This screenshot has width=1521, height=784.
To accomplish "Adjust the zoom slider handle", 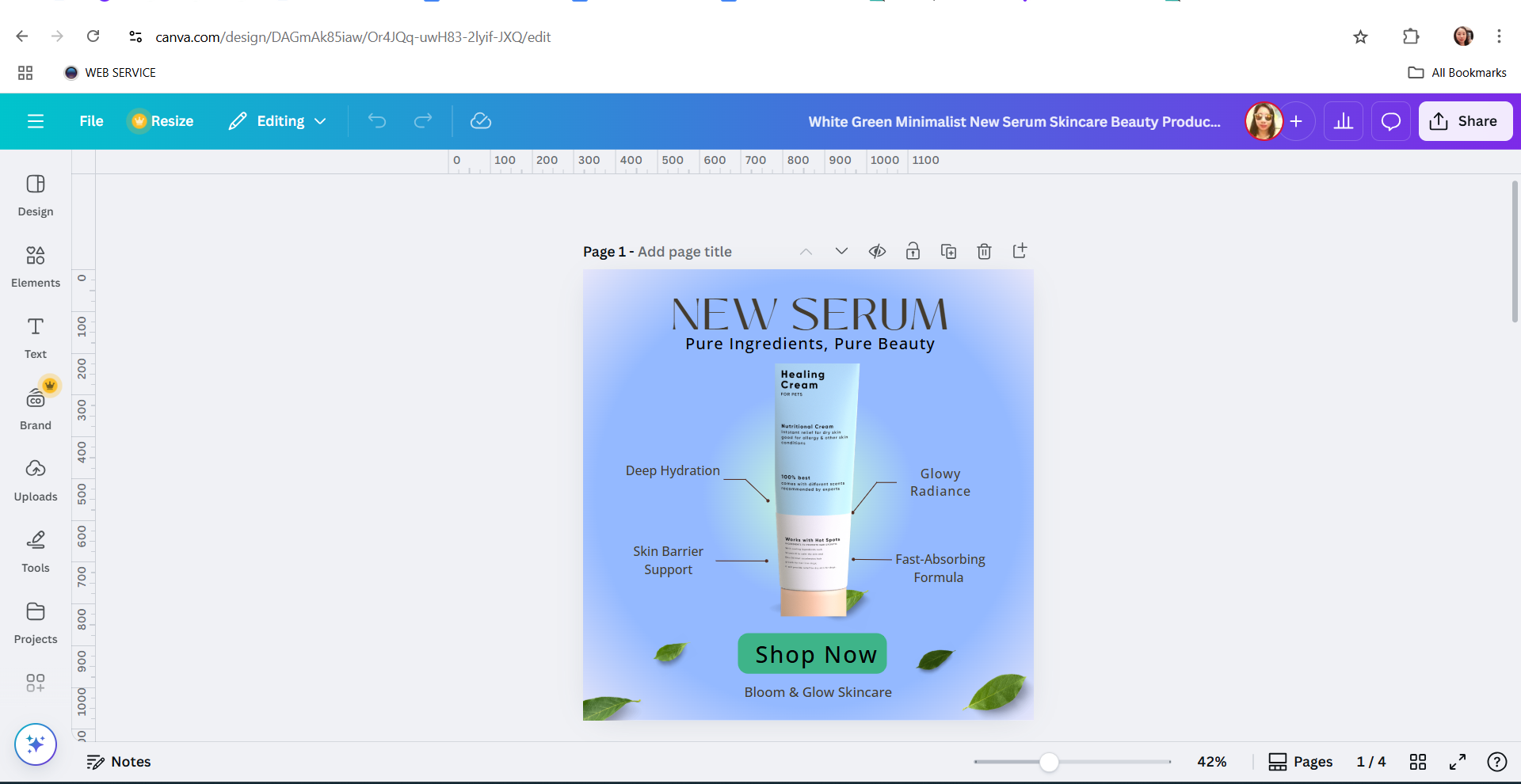I will coord(1049,762).
